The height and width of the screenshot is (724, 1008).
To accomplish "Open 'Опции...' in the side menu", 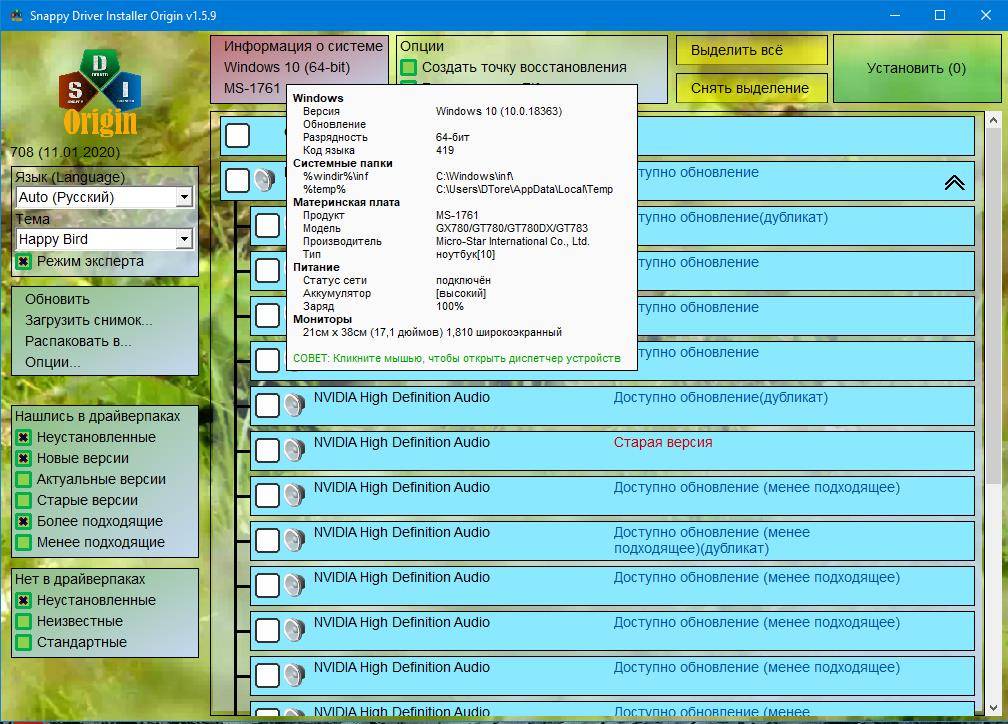I will [52, 363].
